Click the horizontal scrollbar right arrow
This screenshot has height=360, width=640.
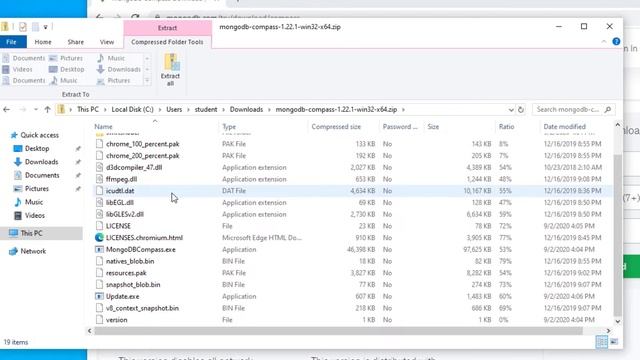pos(608,331)
